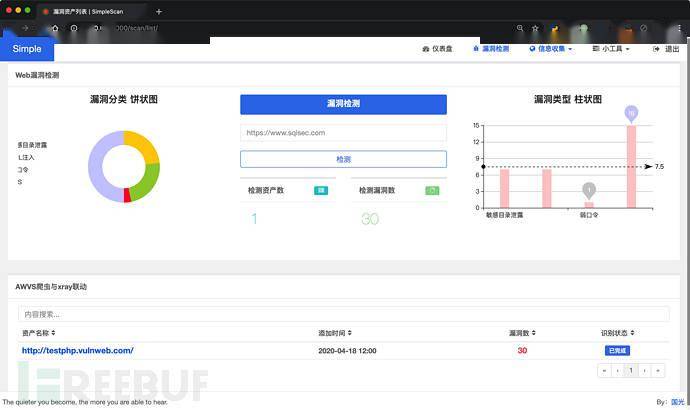Open the 国光 author link in footer
This screenshot has height=410, width=690.
coord(678,402)
